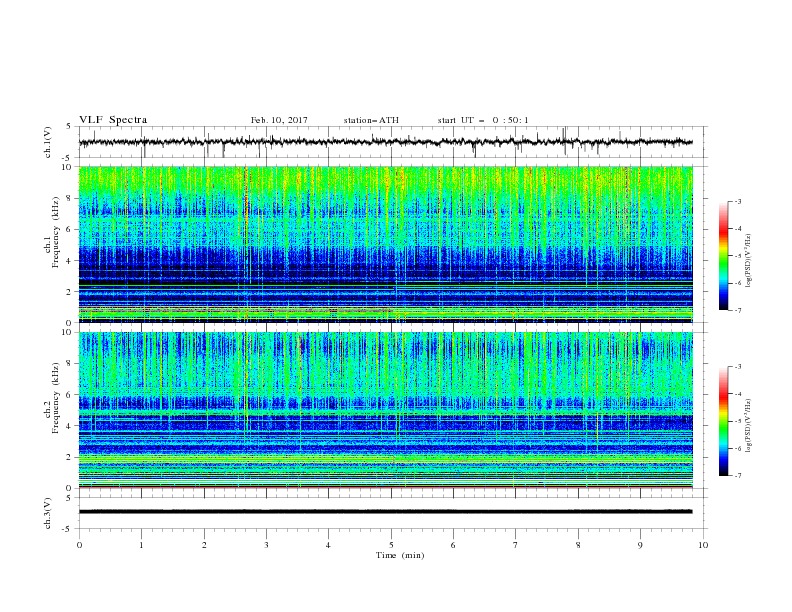Viewport: 792px width, 612px height.
Task: Click time axis tick label "2"
Action: point(204,545)
